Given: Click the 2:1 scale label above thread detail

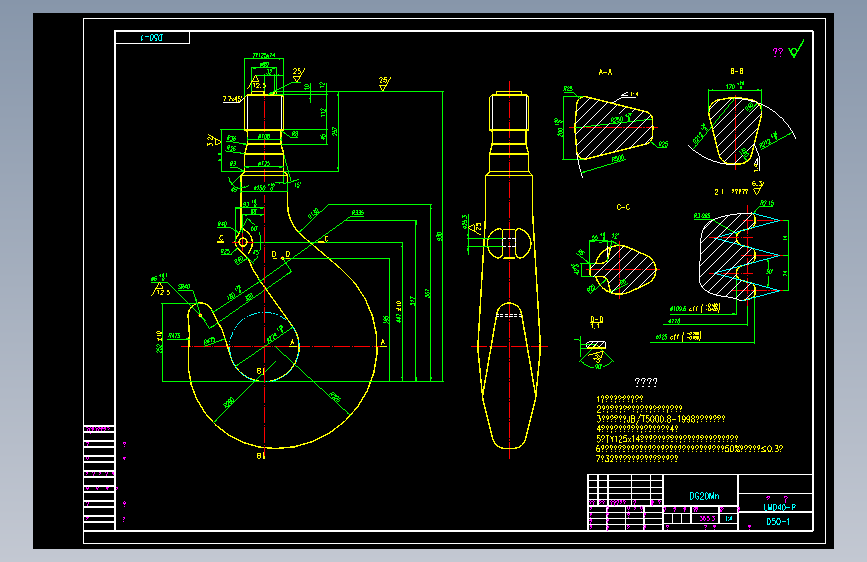Looking at the screenshot, I should 719,192.
